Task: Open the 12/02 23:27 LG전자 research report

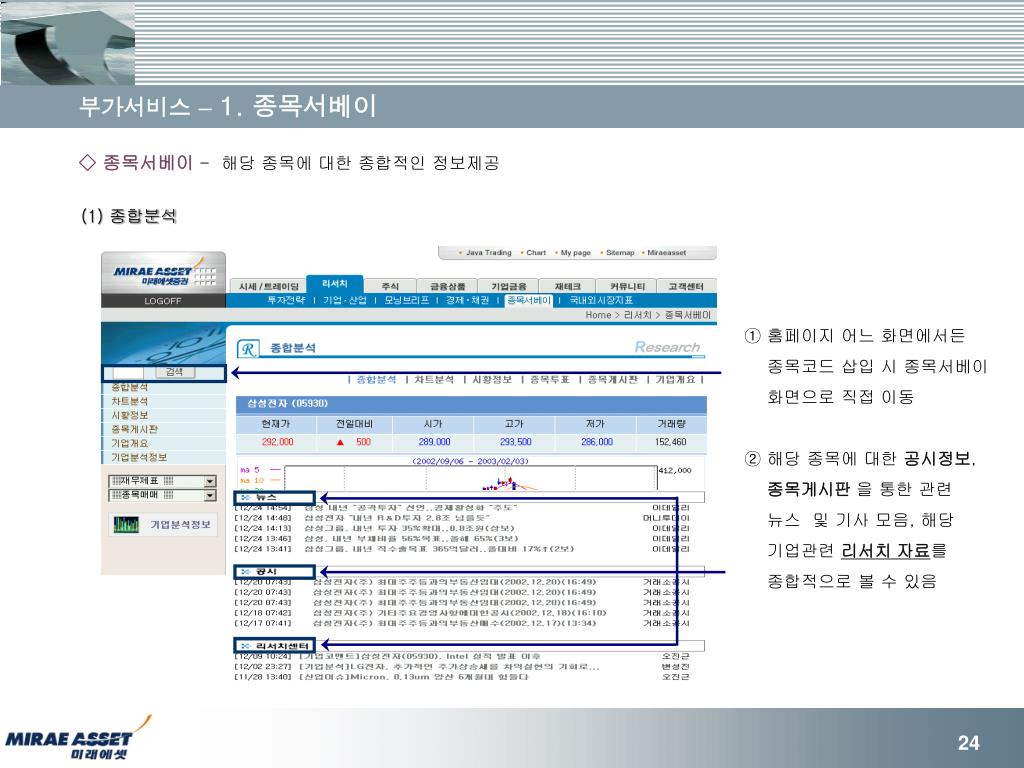Action: pyautogui.click(x=449, y=667)
